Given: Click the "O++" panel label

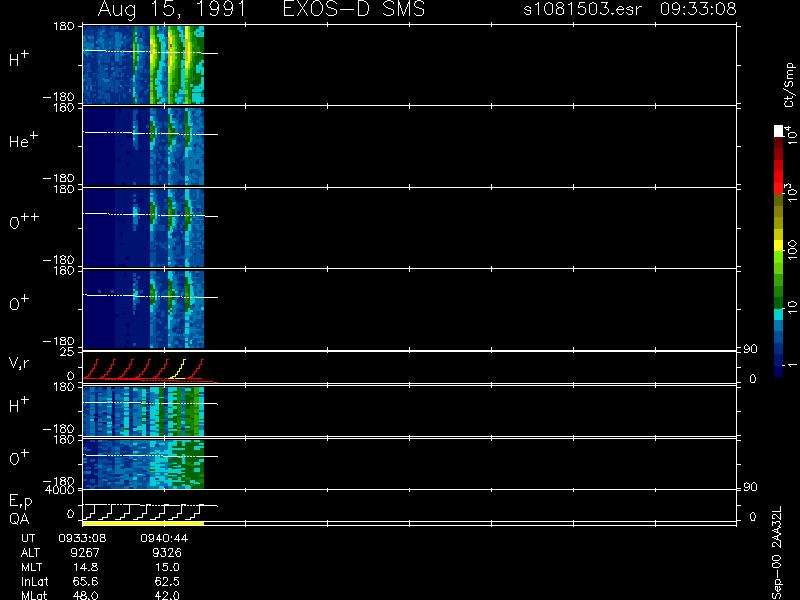Looking at the screenshot, I should tap(24, 220).
